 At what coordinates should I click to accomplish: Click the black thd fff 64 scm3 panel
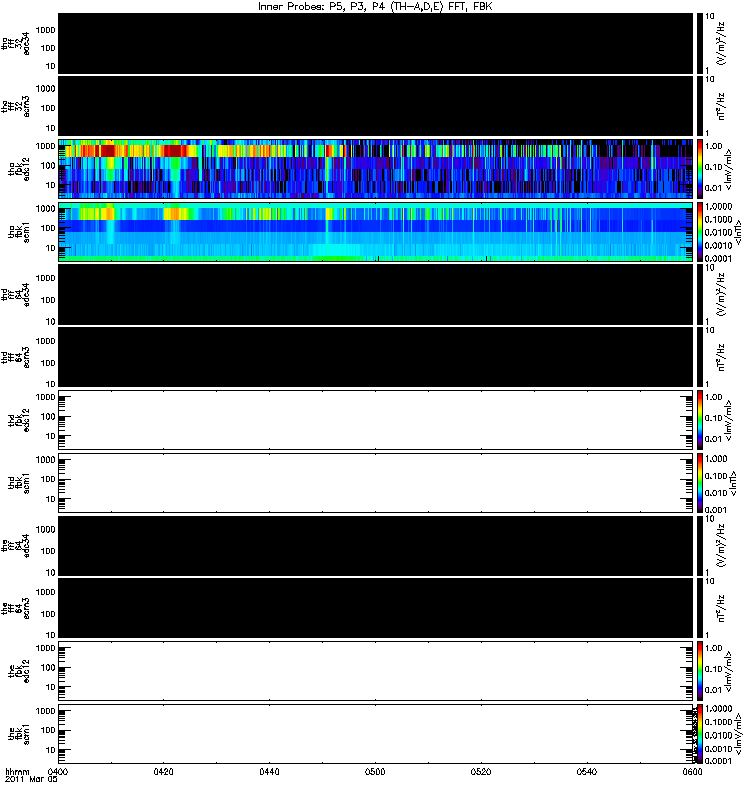pyautogui.click(x=376, y=357)
